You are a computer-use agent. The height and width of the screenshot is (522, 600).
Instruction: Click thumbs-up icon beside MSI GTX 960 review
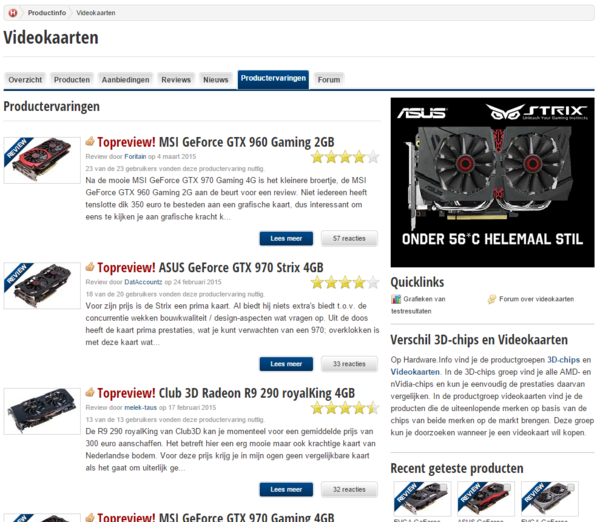(90, 141)
